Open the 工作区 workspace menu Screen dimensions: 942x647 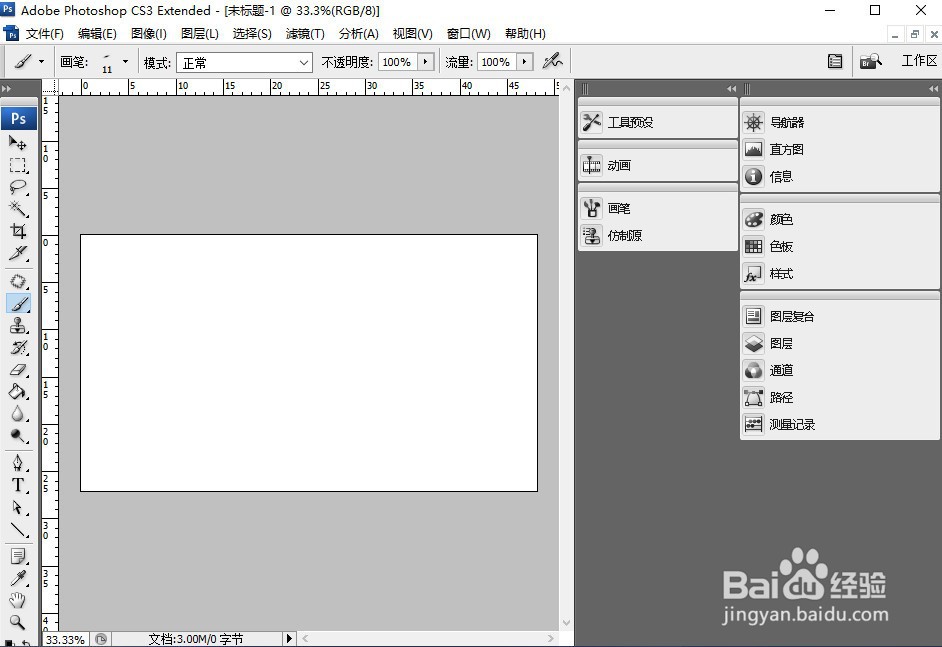click(919, 61)
